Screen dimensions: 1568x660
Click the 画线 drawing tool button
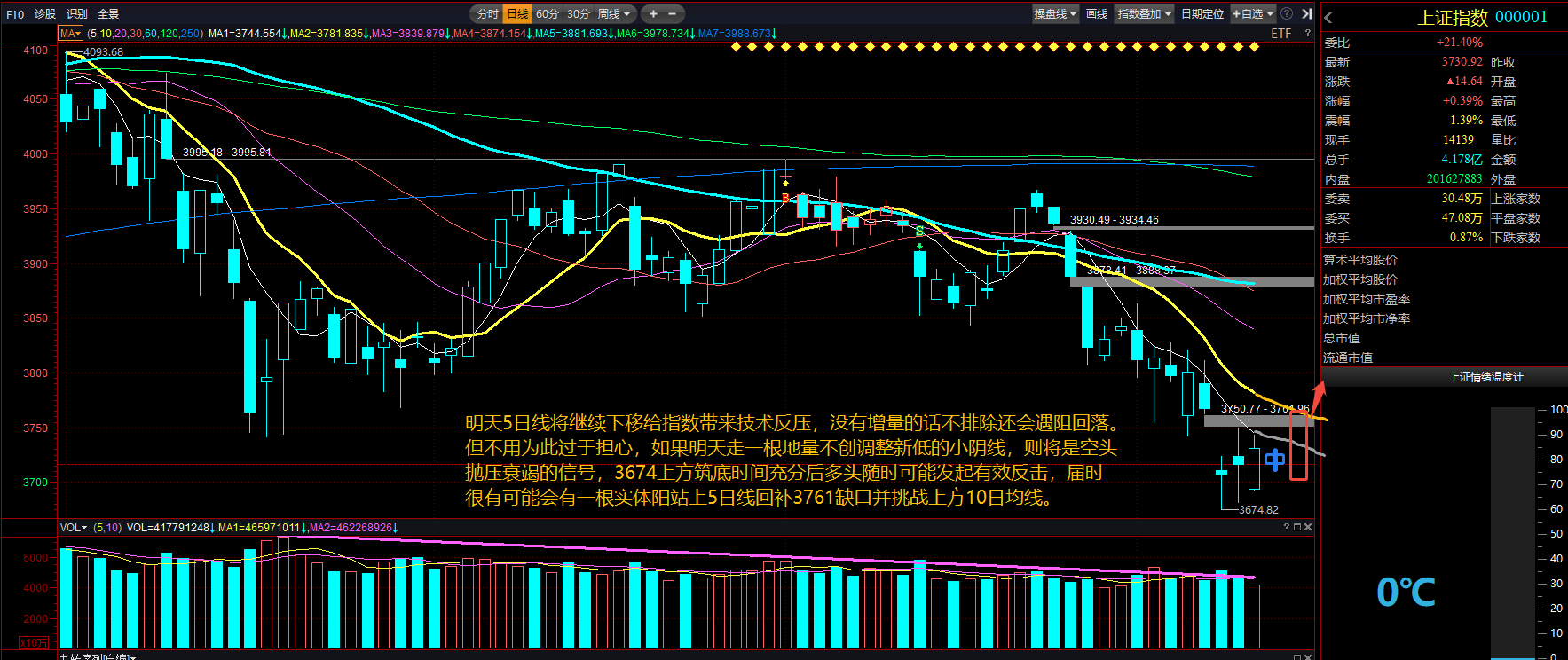[x=1097, y=13]
